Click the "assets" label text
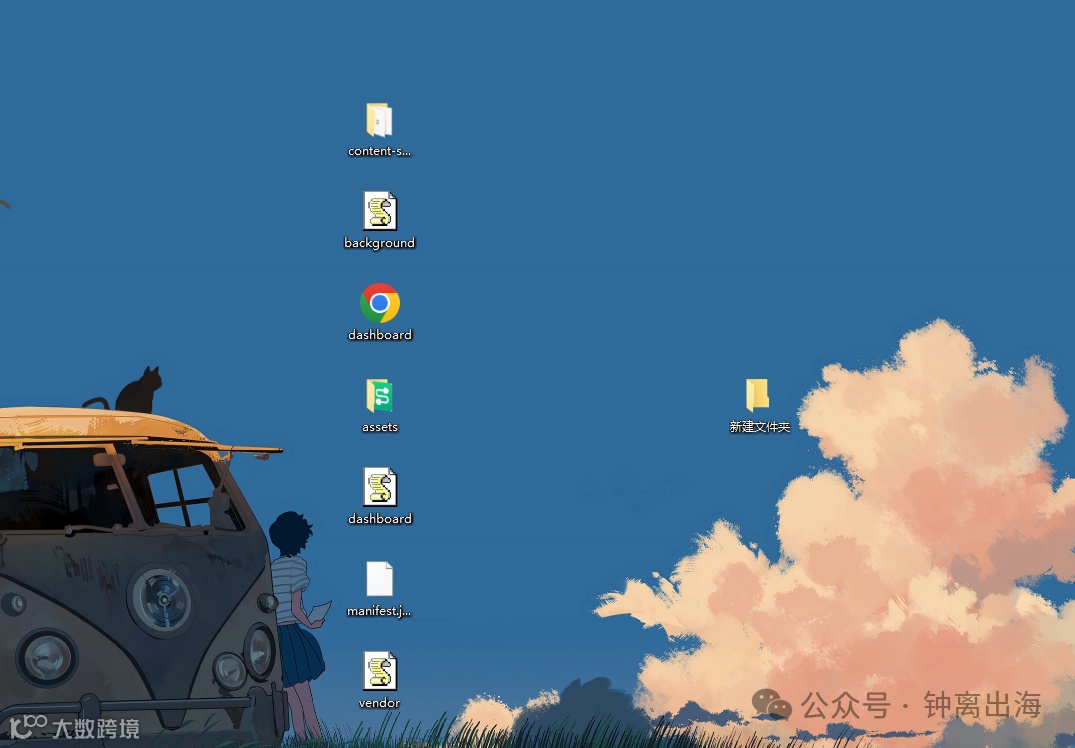The height and width of the screenshot is (748, 1075). [380, 427]
